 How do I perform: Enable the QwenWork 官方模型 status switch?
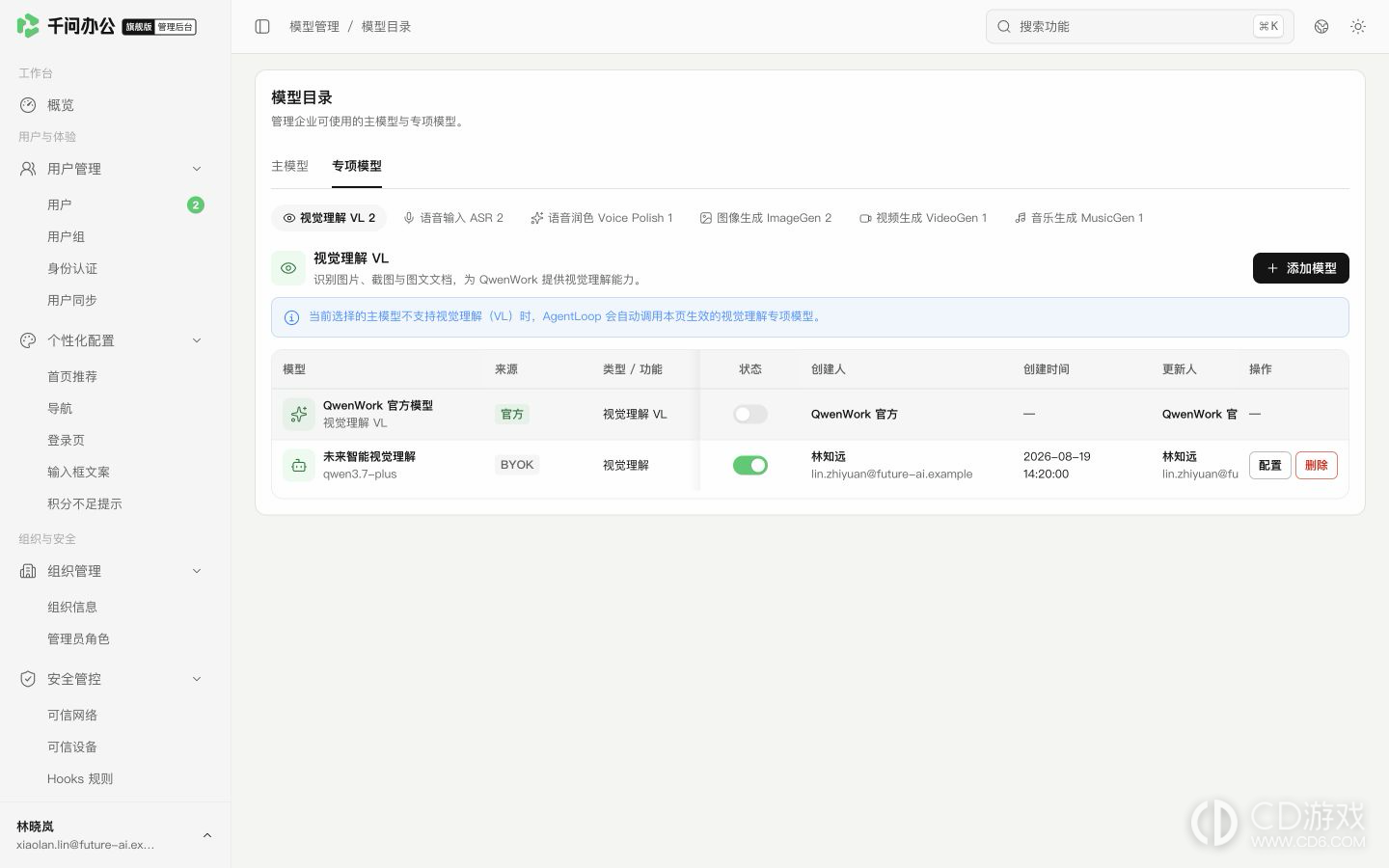750,414
